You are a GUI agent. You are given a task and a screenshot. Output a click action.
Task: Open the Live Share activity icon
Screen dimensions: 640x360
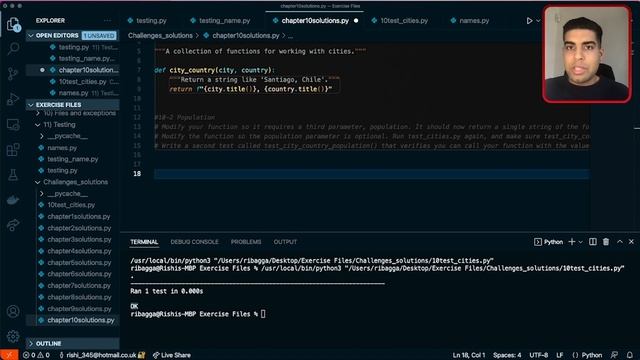[13, 224]
